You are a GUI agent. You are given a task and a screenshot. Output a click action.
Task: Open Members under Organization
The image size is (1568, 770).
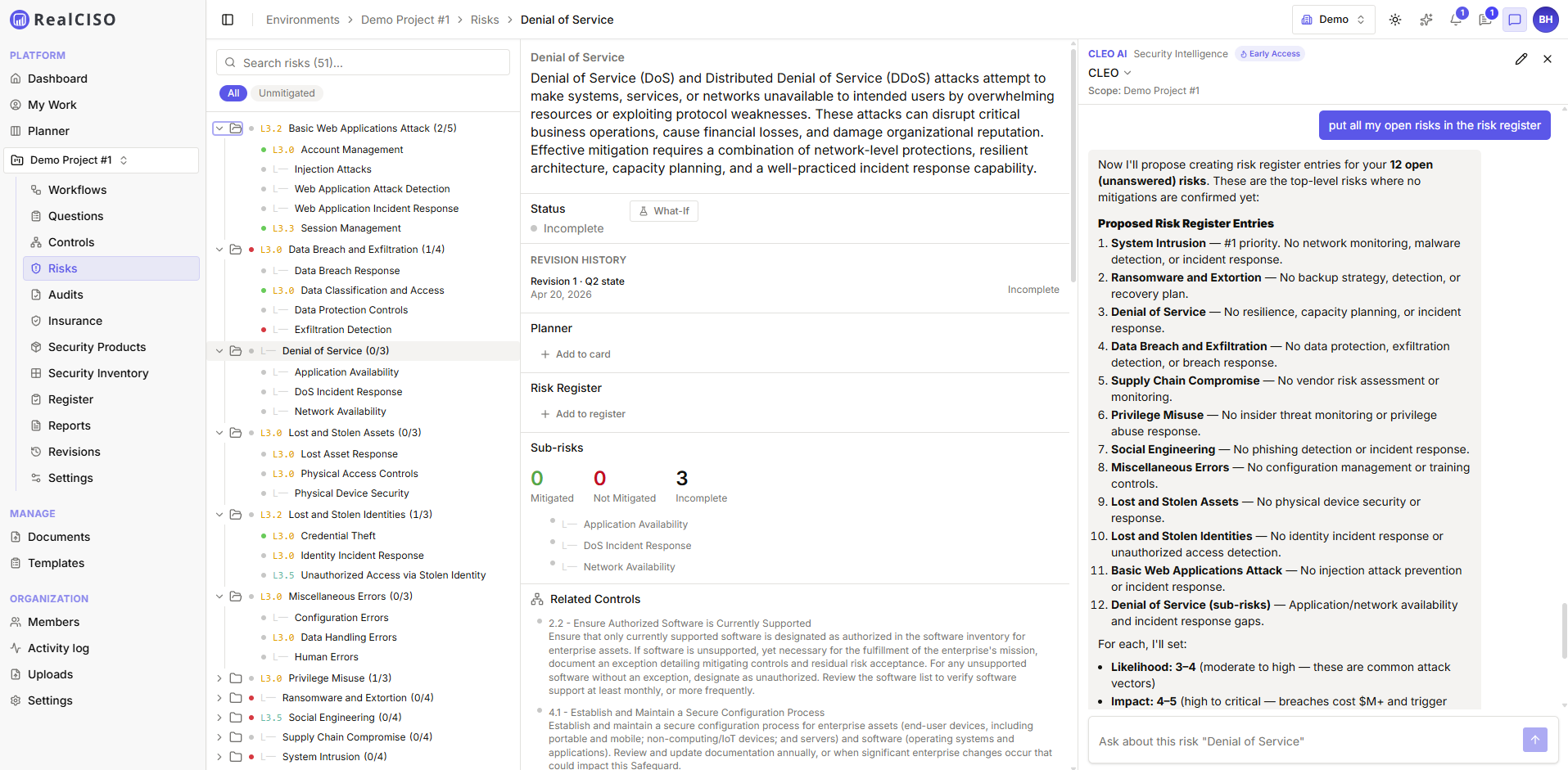click(53, 622)
